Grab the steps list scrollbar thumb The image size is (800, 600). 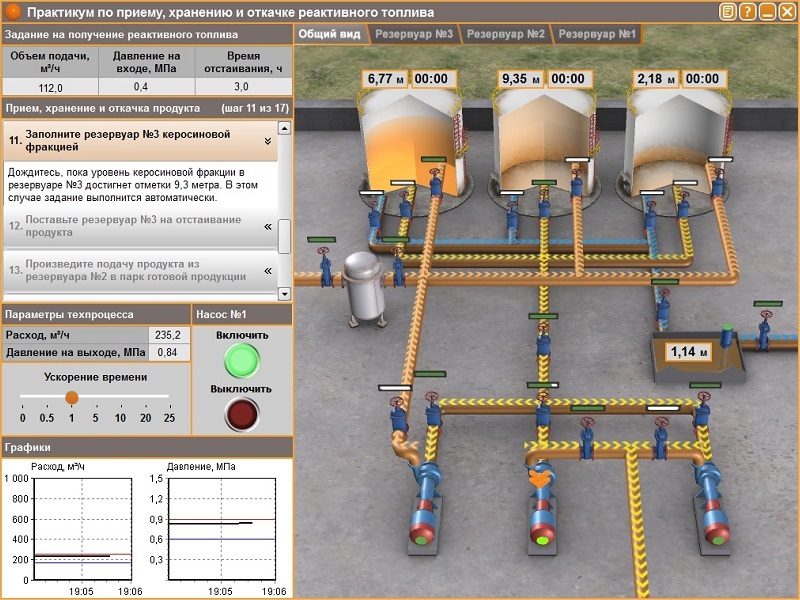click(284, 236)
